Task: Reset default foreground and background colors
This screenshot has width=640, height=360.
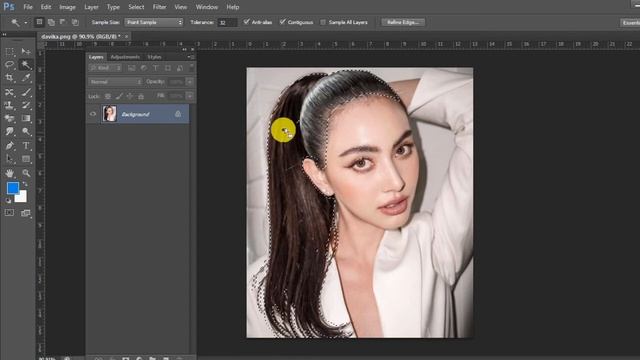Action: click(x=8, y=200)
